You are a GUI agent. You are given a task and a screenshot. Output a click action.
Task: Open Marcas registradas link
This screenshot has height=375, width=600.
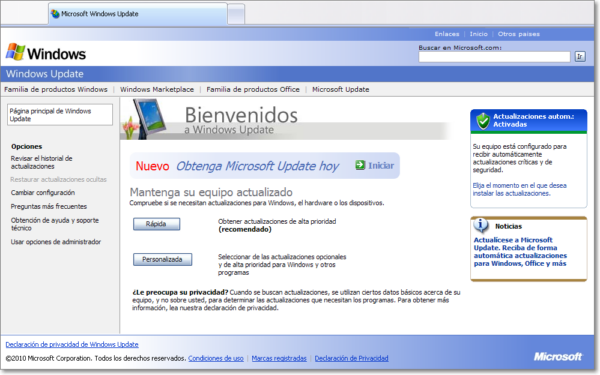click(279, 358)
